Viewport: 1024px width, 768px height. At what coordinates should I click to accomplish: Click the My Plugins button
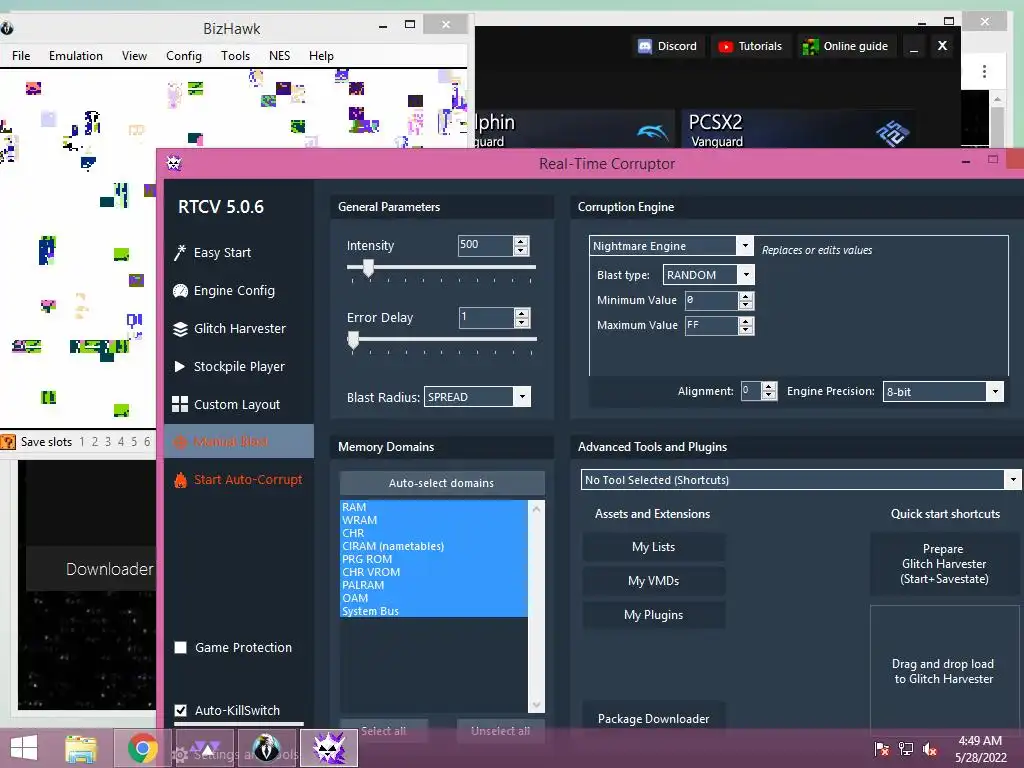(654, 615)
